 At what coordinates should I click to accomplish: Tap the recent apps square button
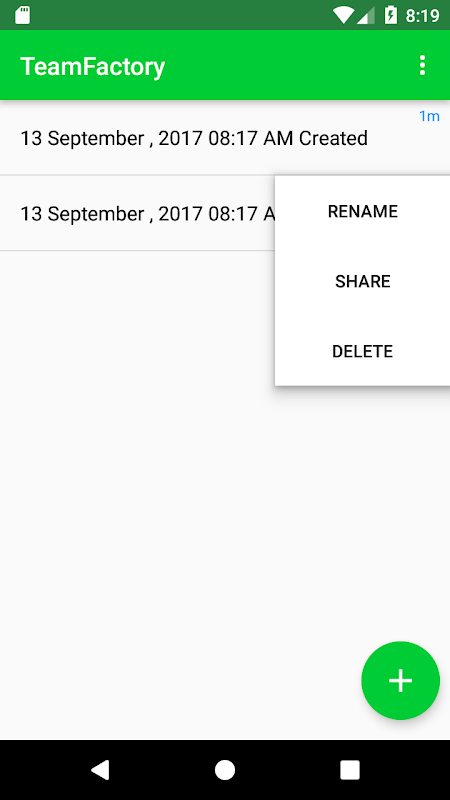(350, 770)
